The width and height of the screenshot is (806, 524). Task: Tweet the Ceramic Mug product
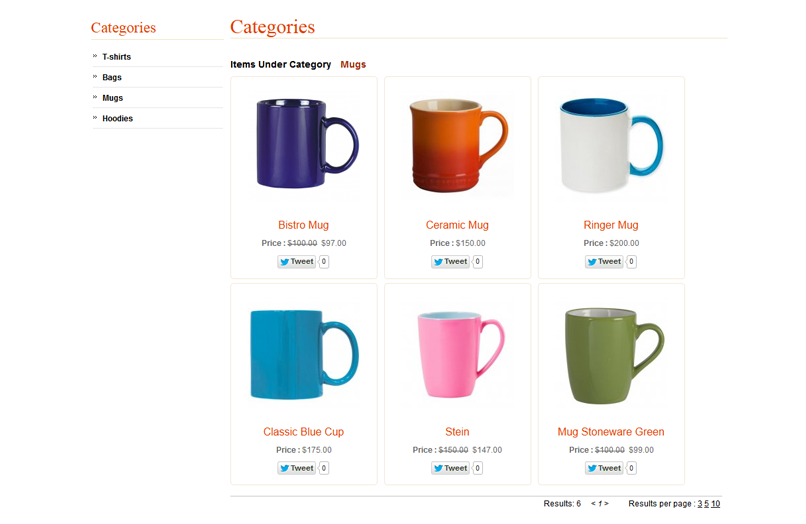pyautogui.click(x=450, y=262)
